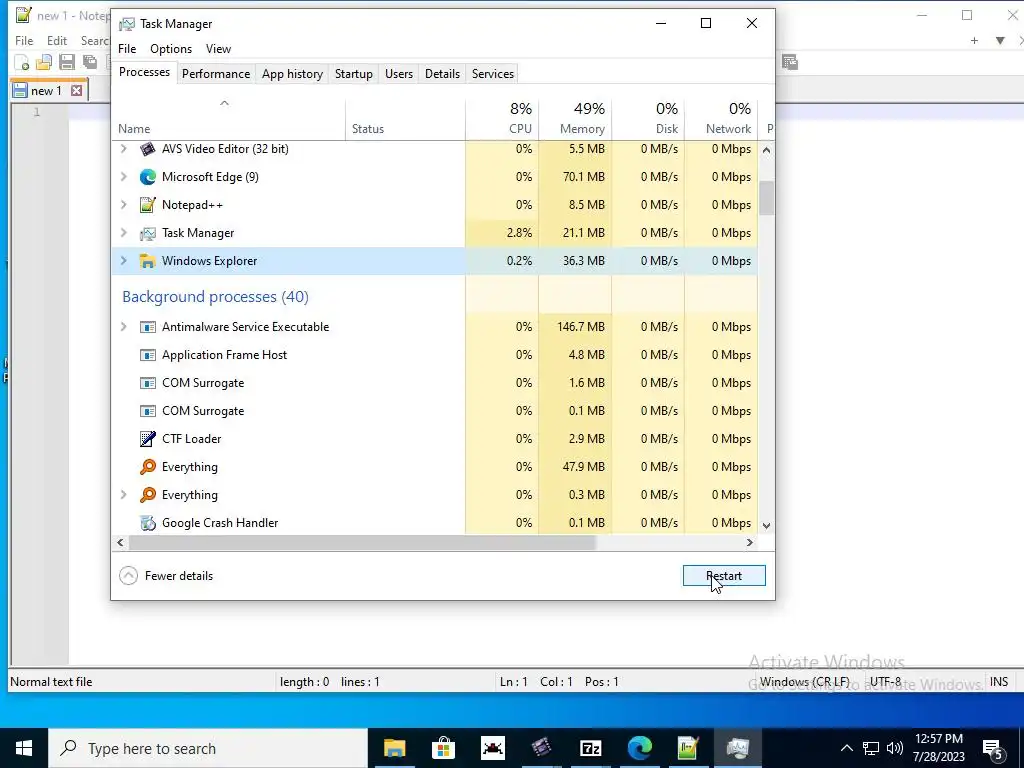Screen dimensions: 1024x768
Task: Click the CTF Loader pen icon
Action: point(148,439)
